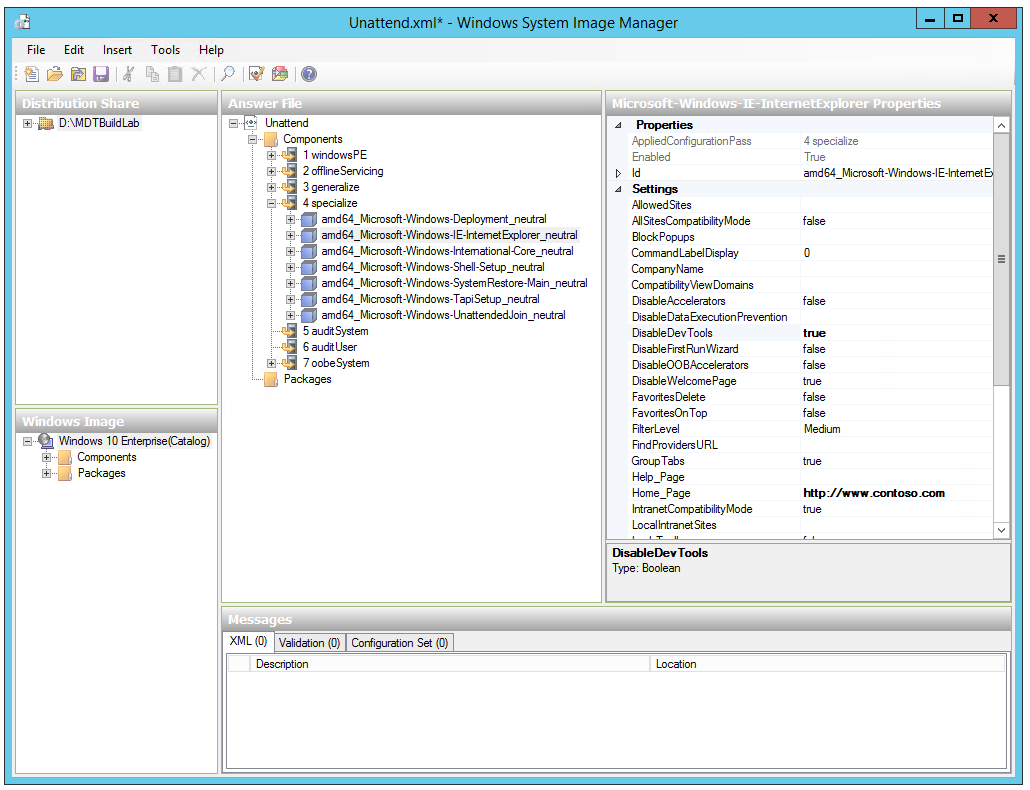Open an existing answer file
The height and width of the screenshot is (790, 1030).
[x=53, y=74]
